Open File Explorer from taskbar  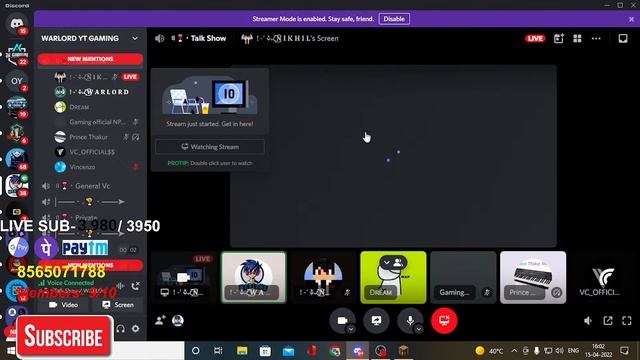[x=242, y=351]
